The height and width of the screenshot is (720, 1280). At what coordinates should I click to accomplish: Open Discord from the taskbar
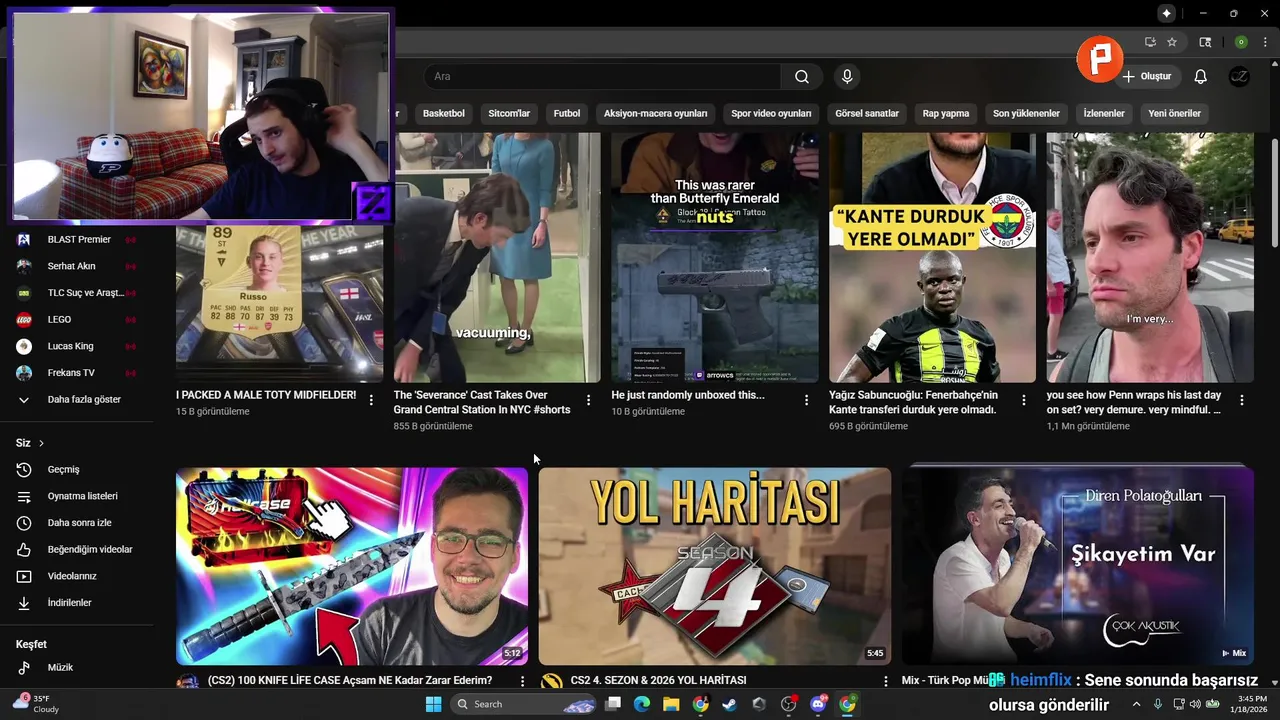818,704
